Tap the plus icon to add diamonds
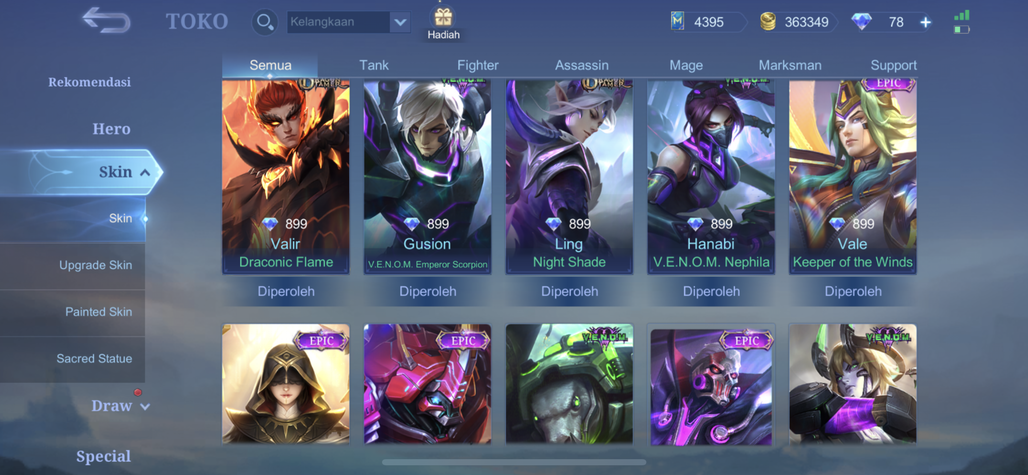This screenshot has height=475, width=1028. click(925, 22)
